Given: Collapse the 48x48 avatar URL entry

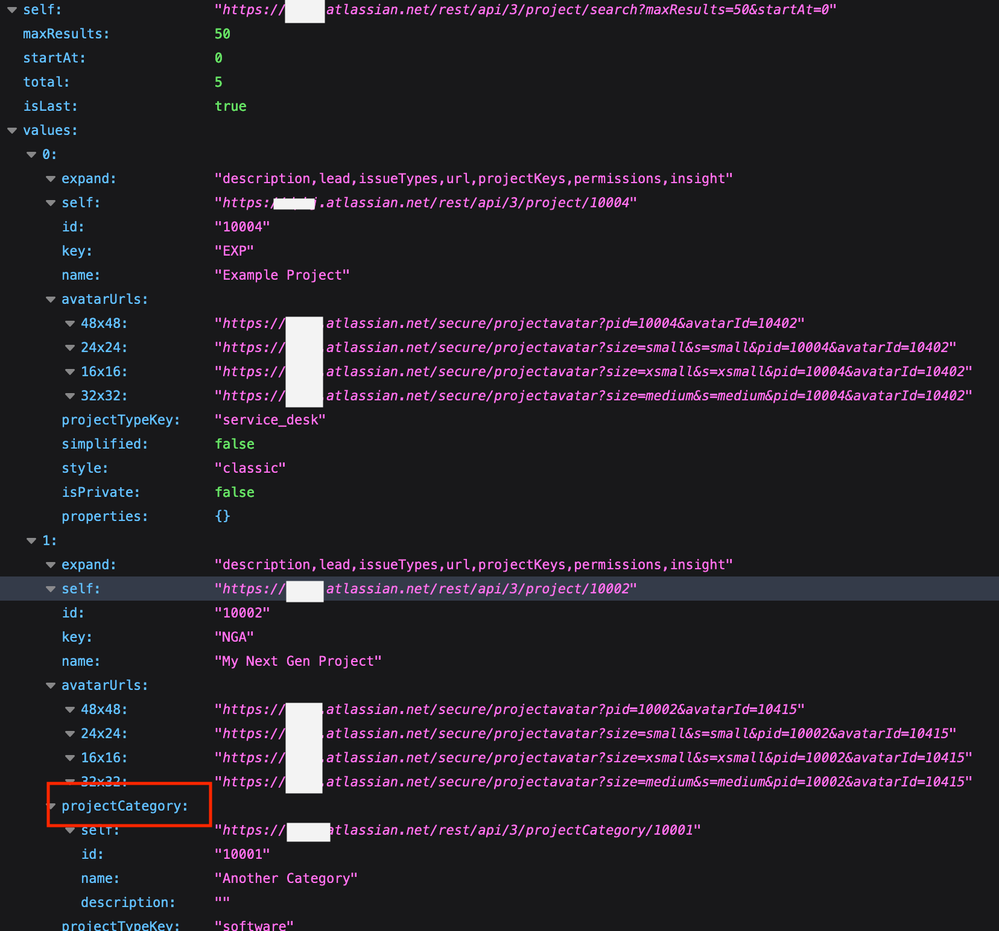Looking at the screenshot, I should click(x=69, y=323).
